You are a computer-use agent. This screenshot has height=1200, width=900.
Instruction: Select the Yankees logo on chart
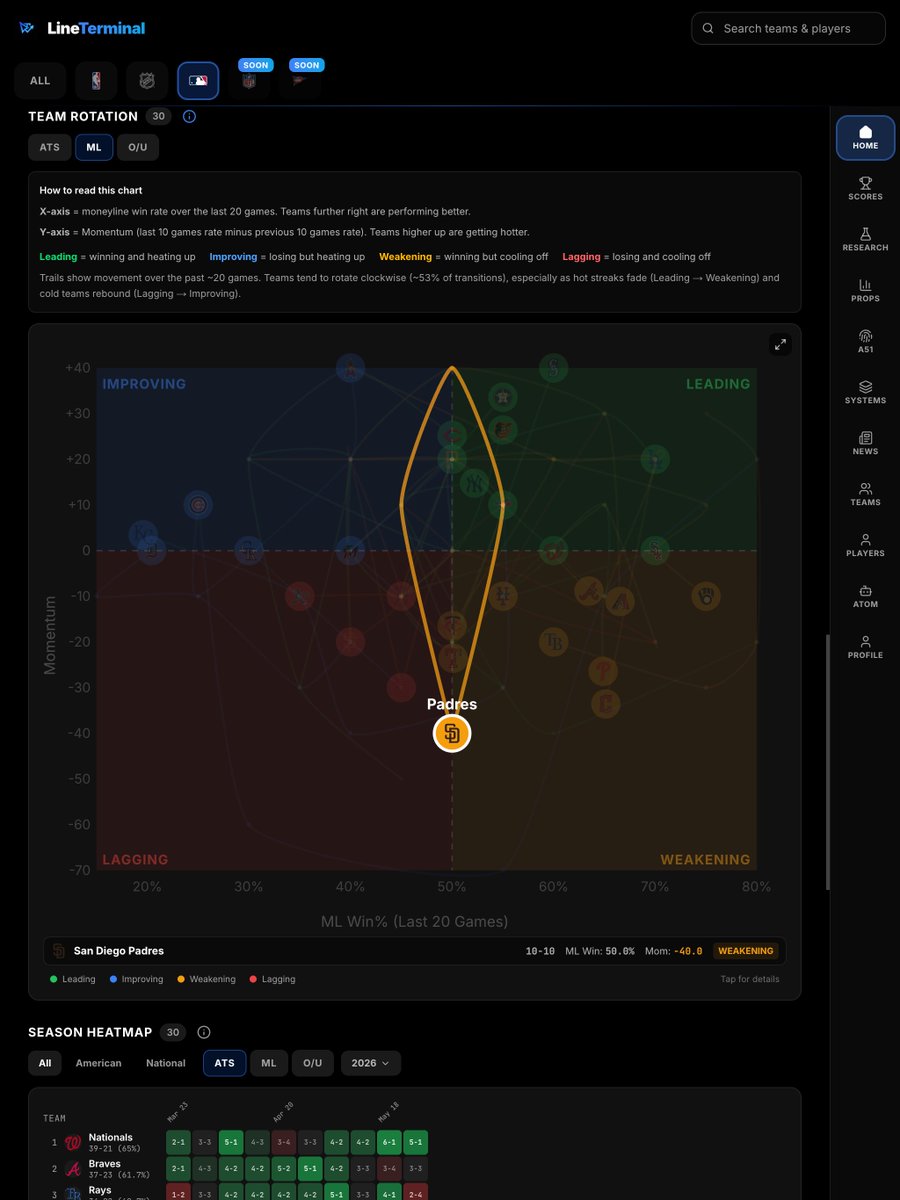pos(472,483)
